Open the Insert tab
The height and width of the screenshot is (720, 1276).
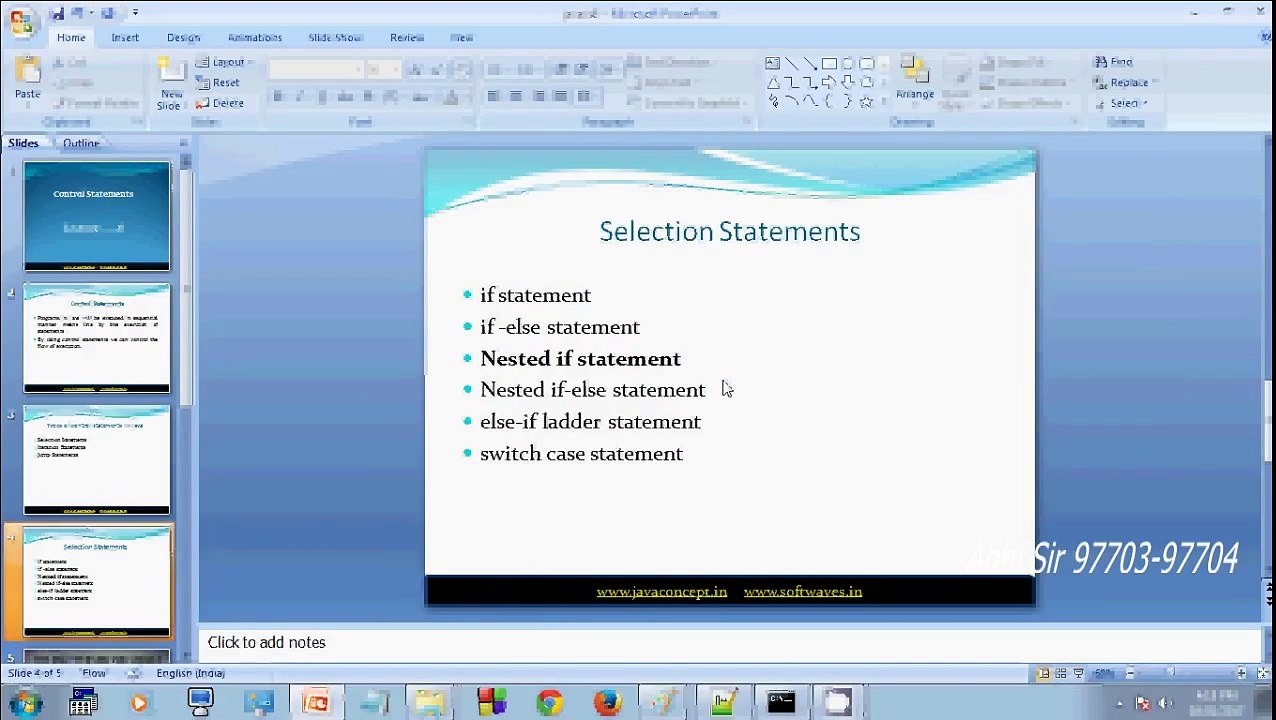[x=125, y=38]
